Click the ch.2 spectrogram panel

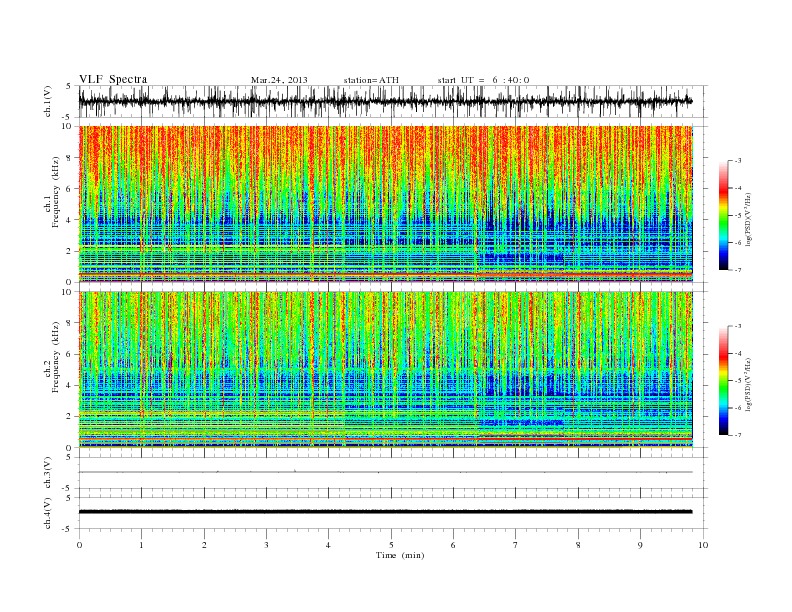coord(386,370)
